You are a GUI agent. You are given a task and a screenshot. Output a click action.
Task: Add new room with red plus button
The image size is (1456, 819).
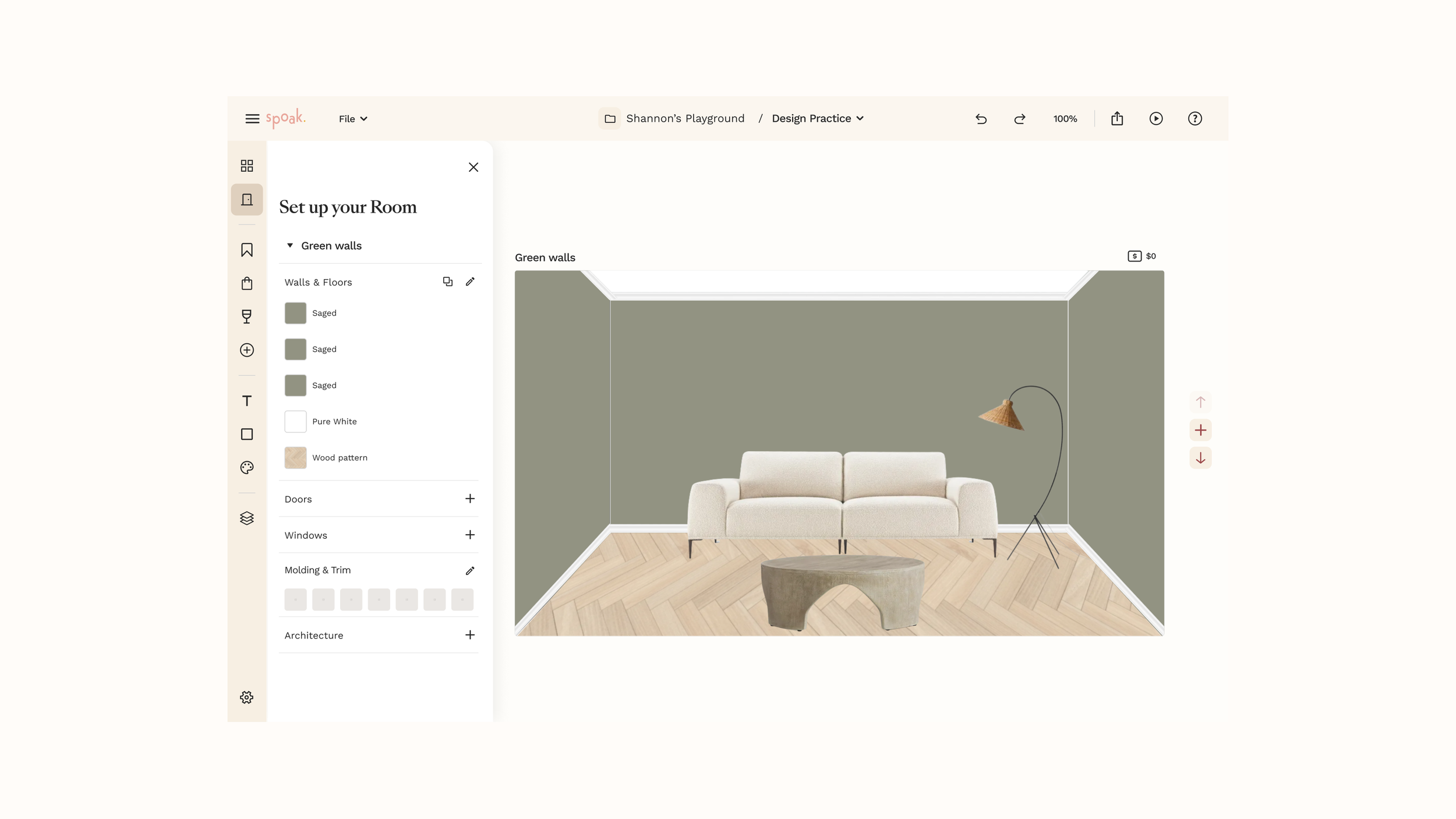(x=1200, y=430)
